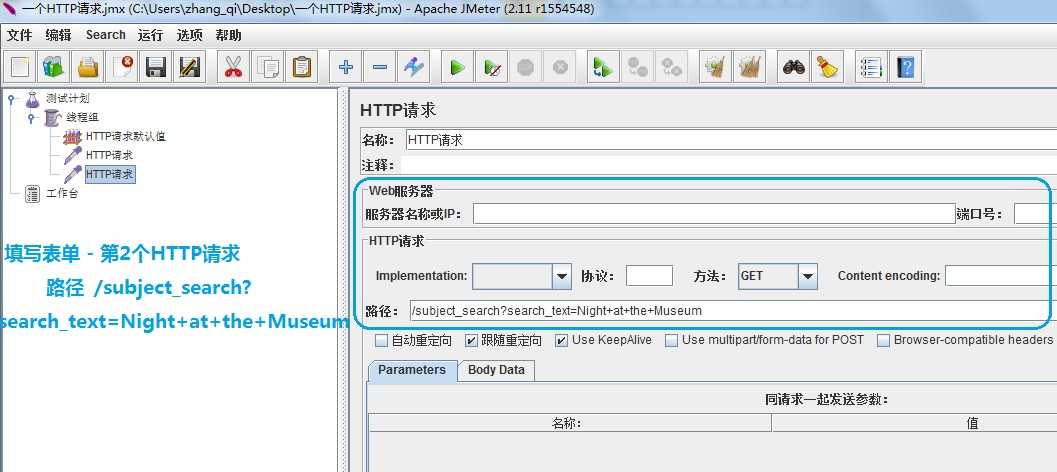Open the 方法 GET dropdown

coord(808,276)
